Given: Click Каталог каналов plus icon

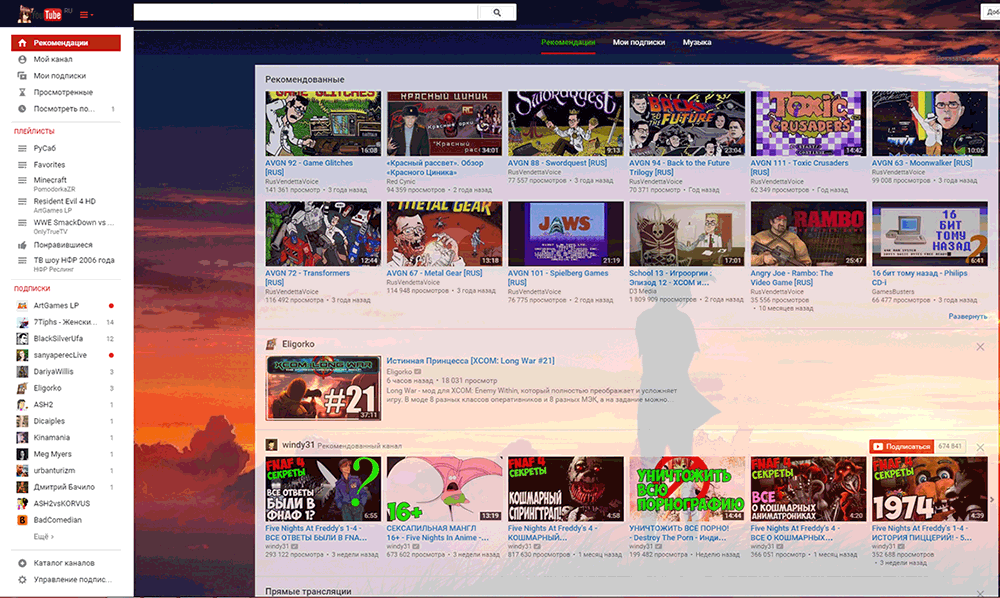Looking at the screenshot, I should [x=22, y=563].
